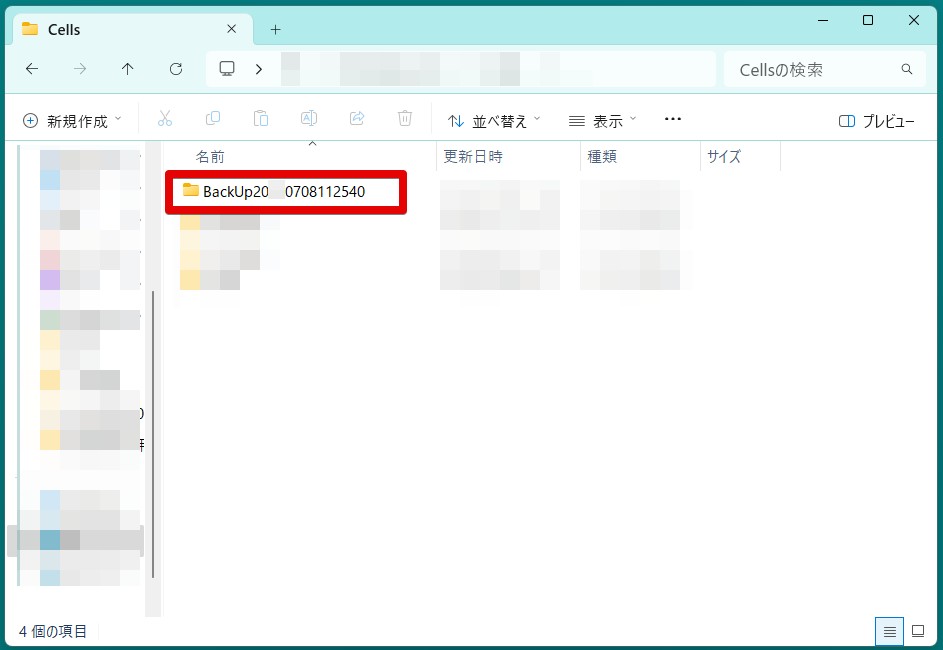Open the 表示 view options dropdown

point(602,121)
